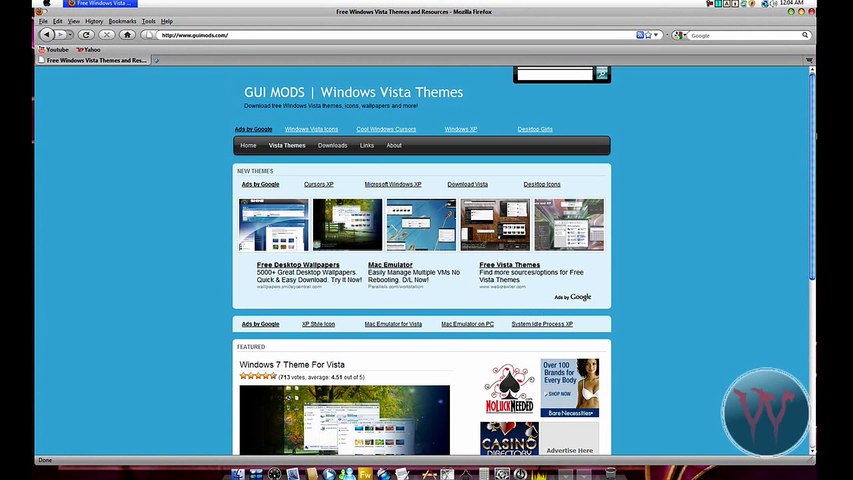Open the View menu
This screenshot has width=853, height=480.
point(73,21)
